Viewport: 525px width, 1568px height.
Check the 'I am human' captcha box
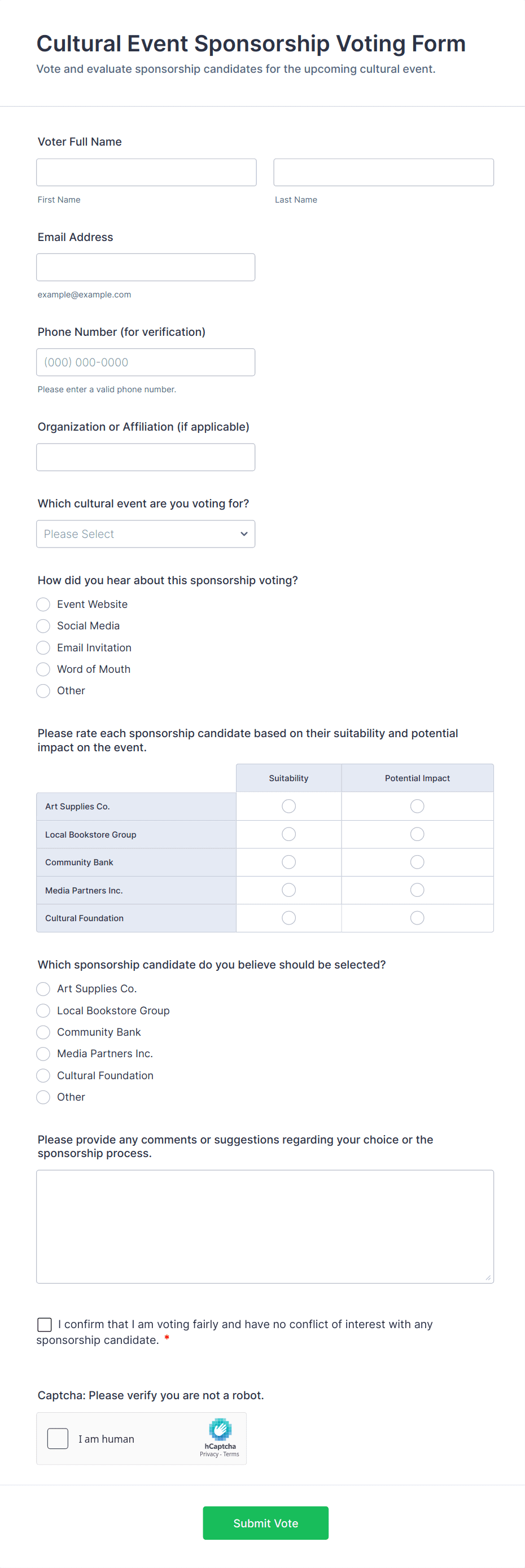58,1438
